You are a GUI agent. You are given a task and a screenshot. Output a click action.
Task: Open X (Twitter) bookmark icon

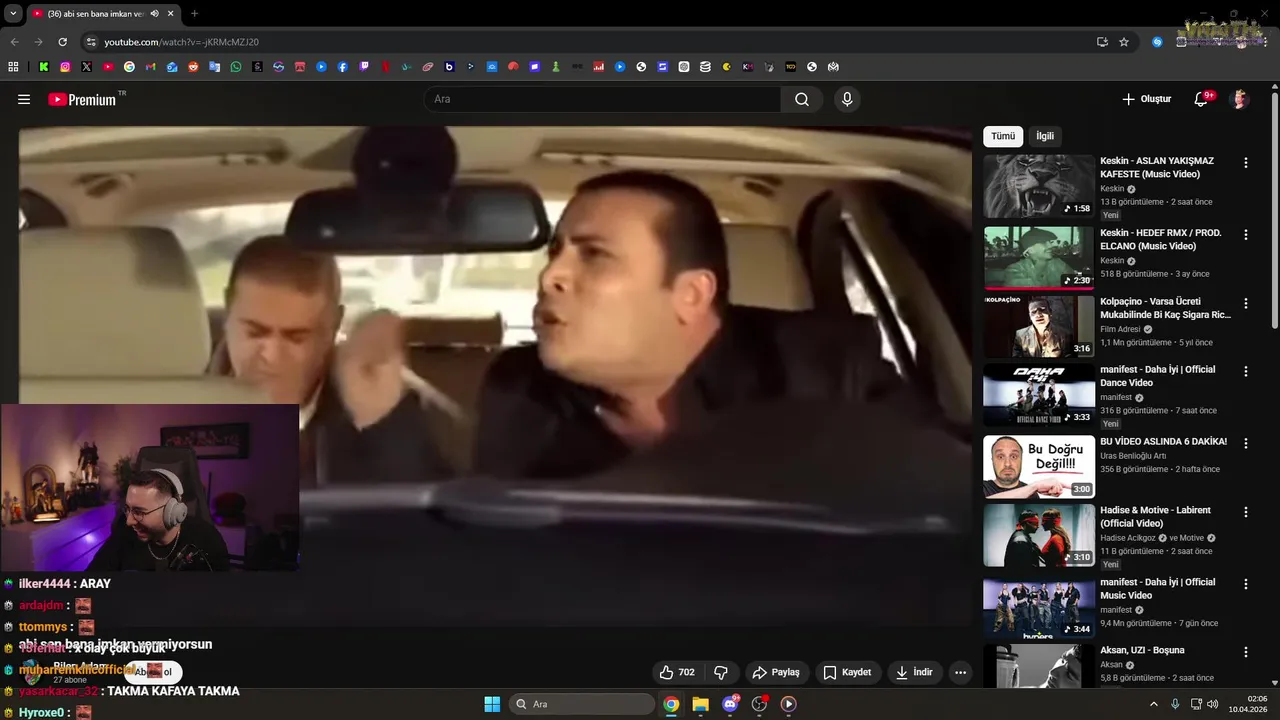tap(86, 67)
